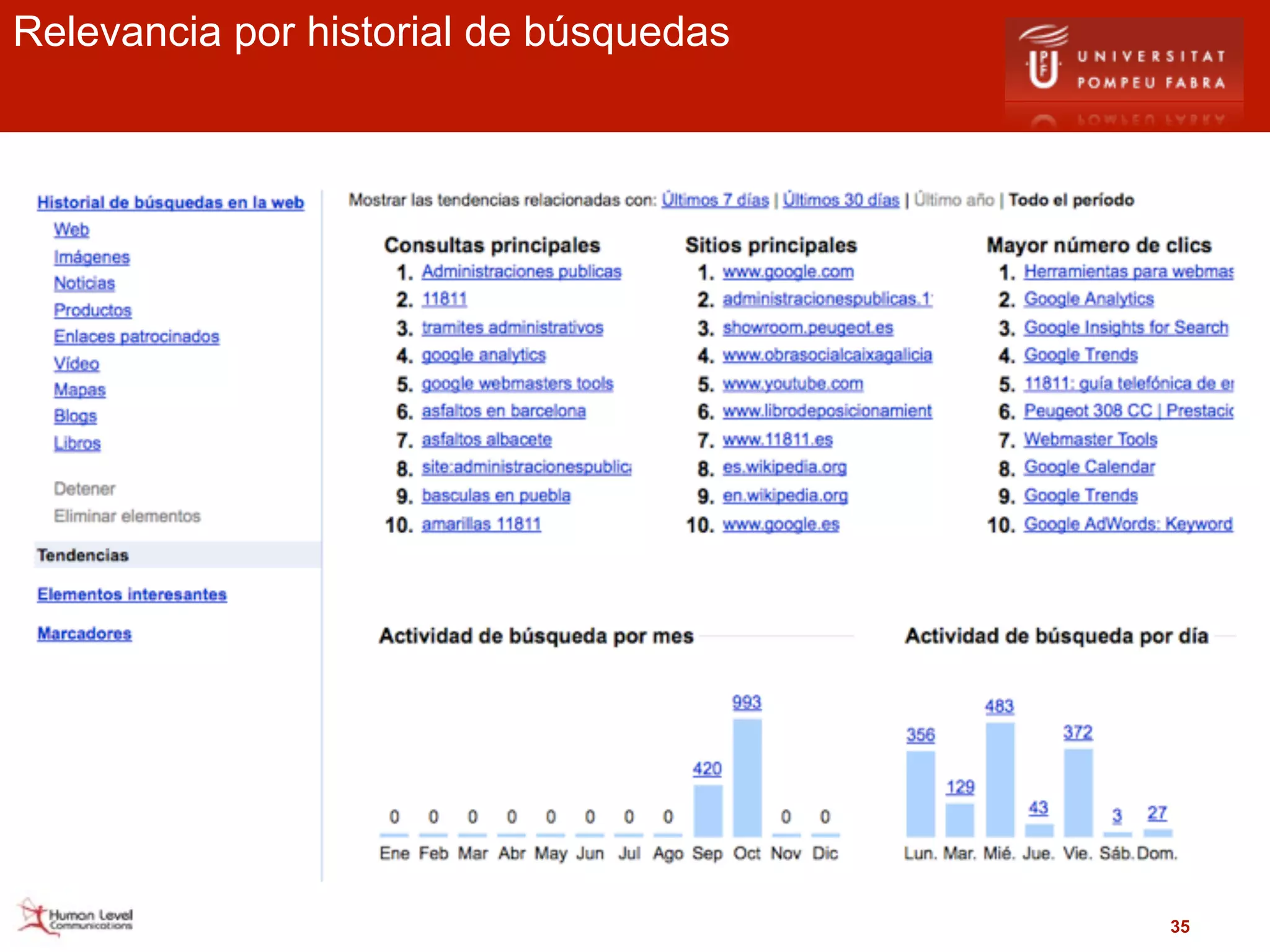Select Enlaces patrocinados link
This screenshot has width=1270, height=952.
point(136,337)
